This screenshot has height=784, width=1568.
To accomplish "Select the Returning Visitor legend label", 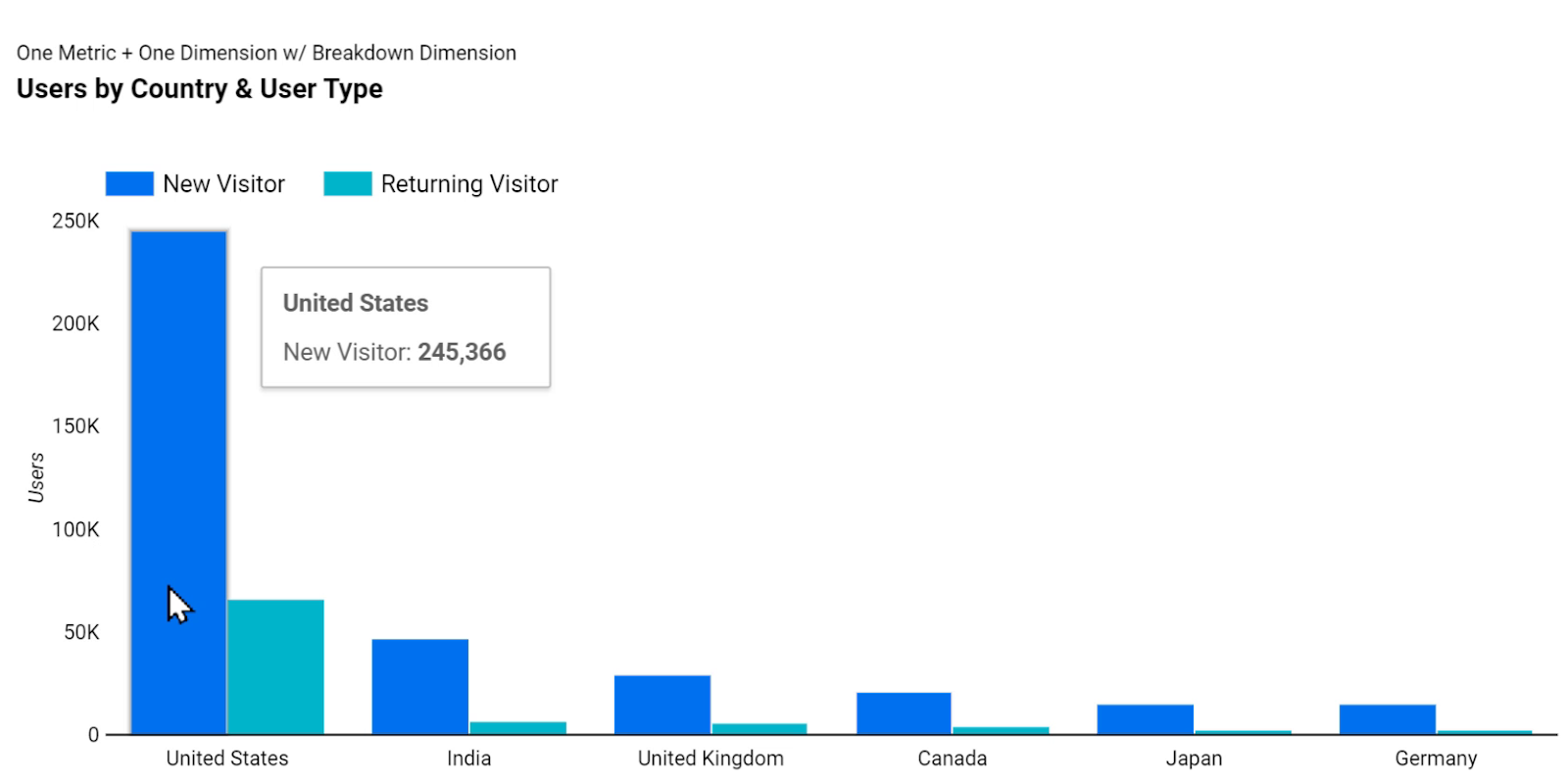I will 469,184.
